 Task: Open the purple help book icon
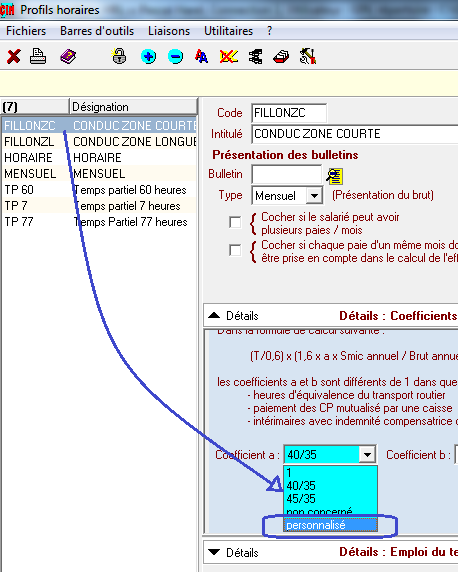68,57
